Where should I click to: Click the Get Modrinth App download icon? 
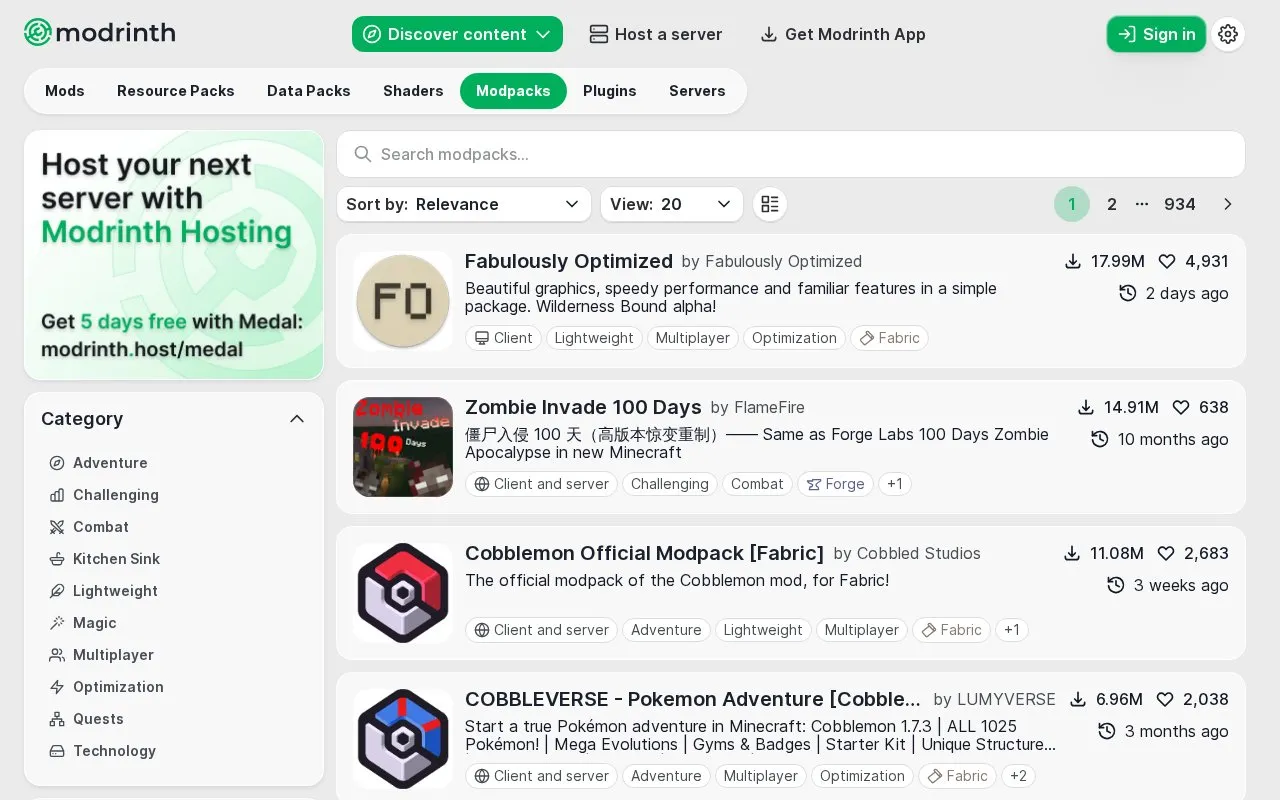click(x=769, y=34)
